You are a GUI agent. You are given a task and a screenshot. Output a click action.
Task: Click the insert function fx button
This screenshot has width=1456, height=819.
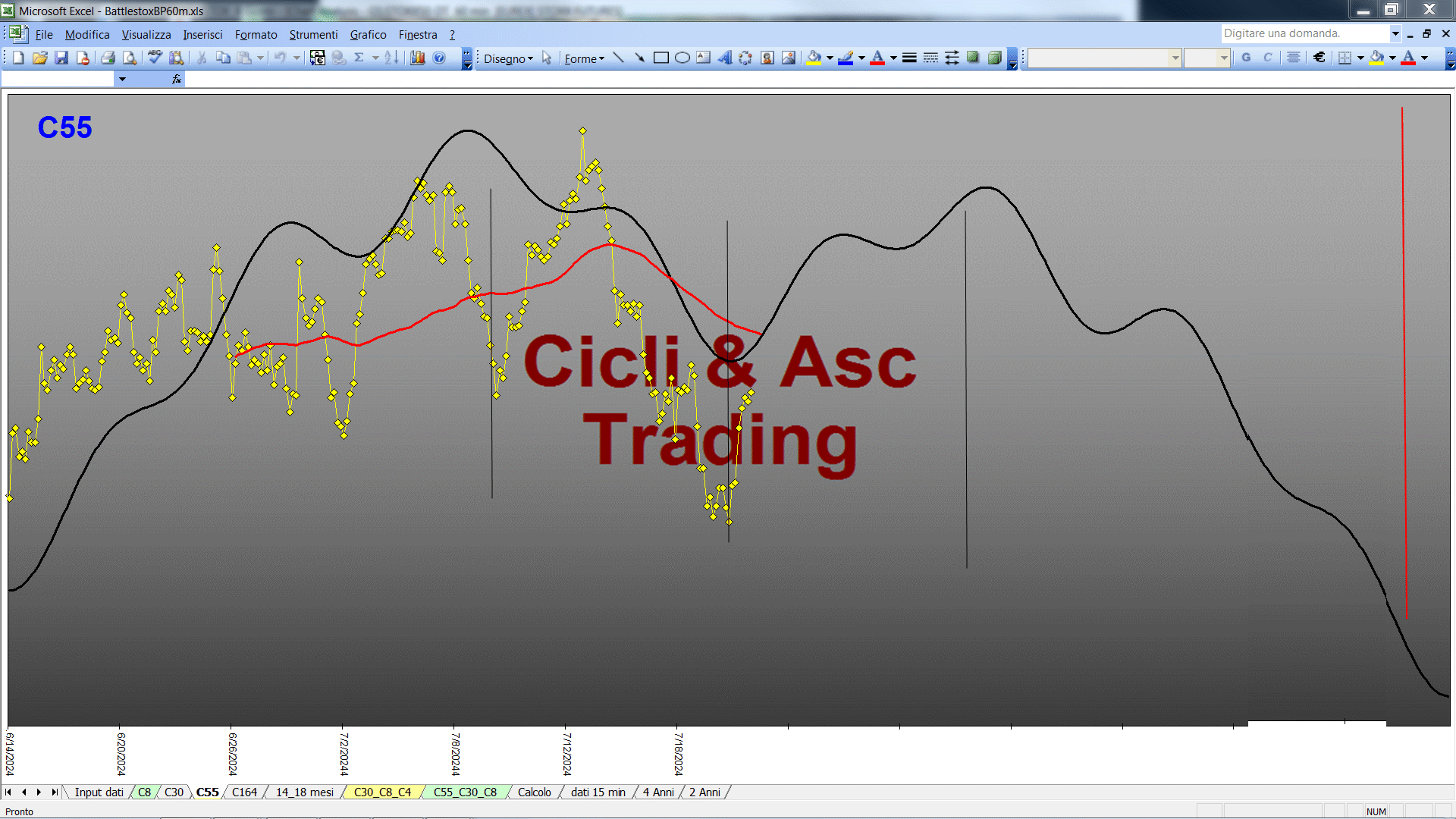coord(177,79)
